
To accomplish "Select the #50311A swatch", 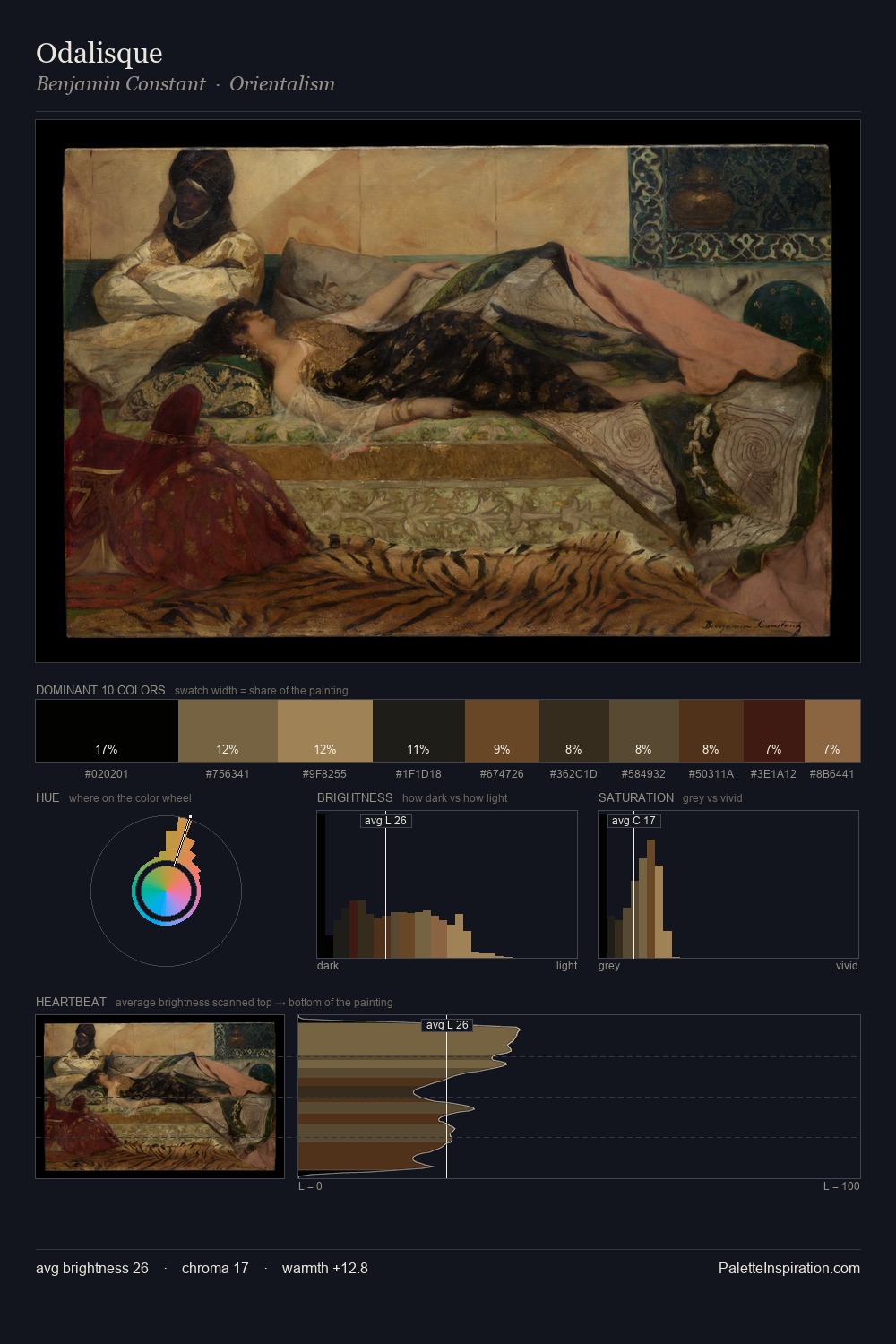I will tap(711, 731).
